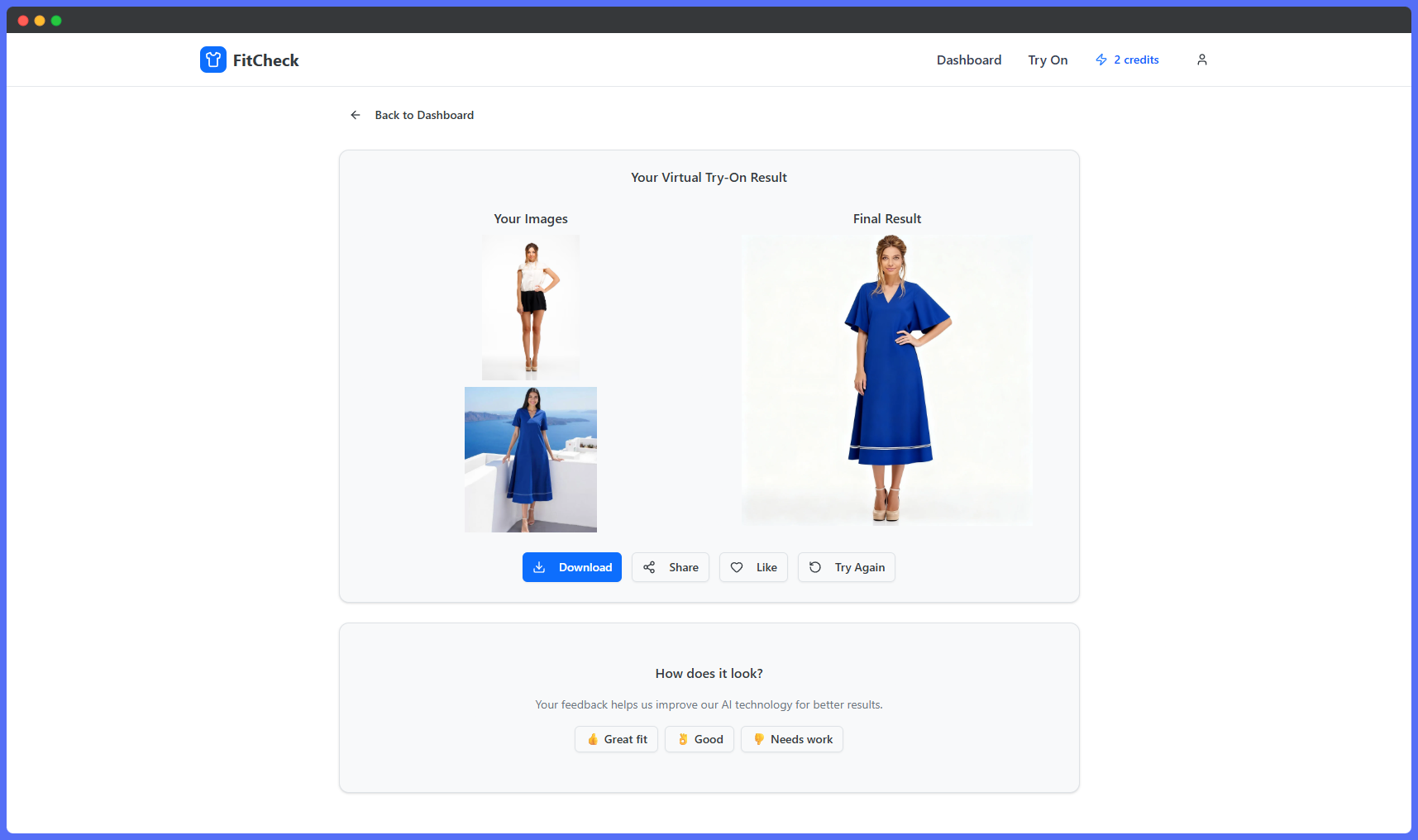The image size is (1418, 840).
Task: Rate result with thumbs up Great fit
Action: 616,739
